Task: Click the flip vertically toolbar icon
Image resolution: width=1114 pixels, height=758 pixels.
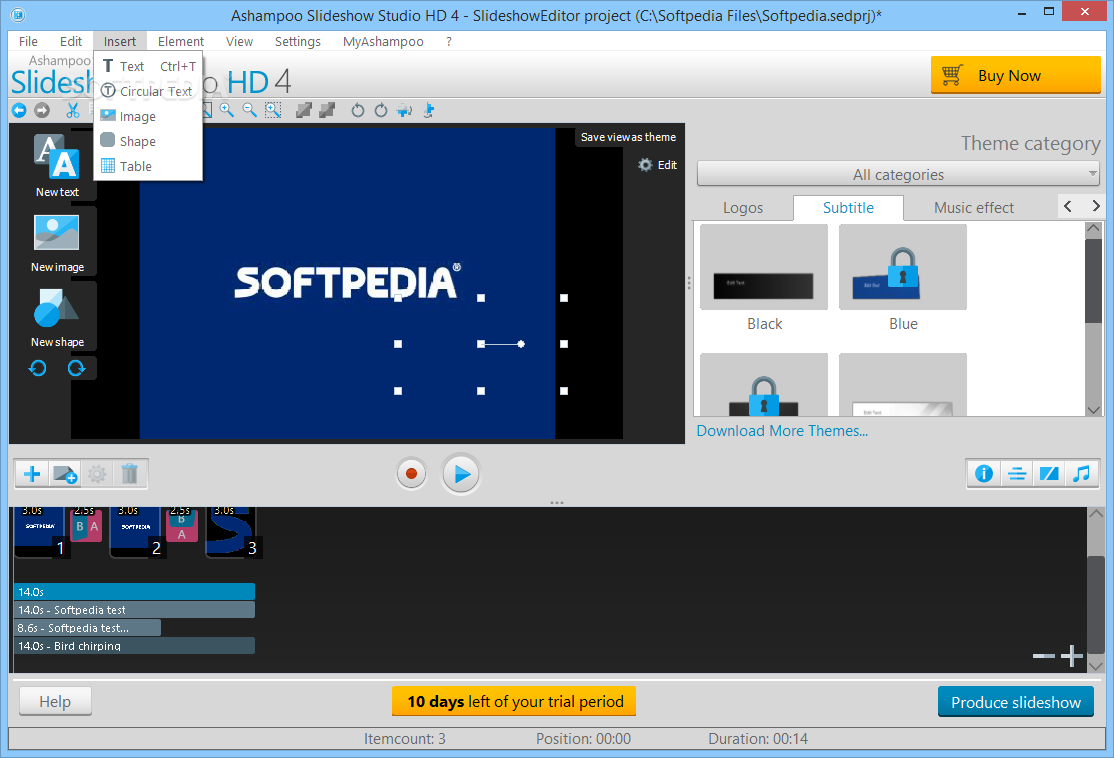Action: 428,110
